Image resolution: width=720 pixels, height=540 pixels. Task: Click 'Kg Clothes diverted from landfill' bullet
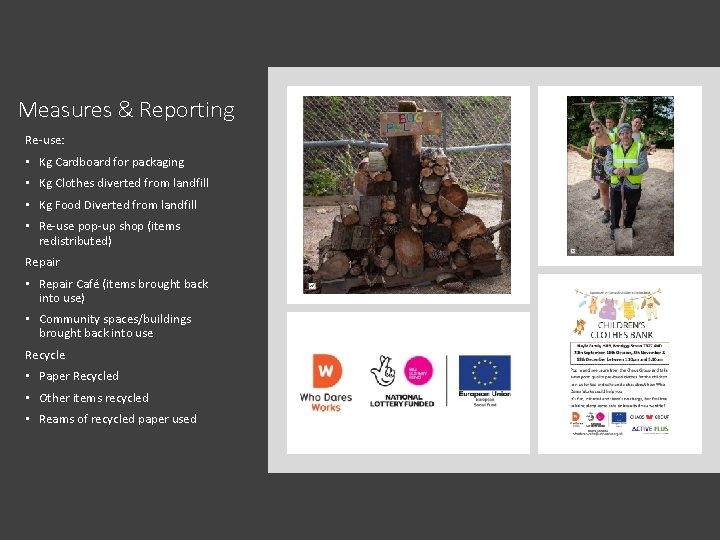pos(124,183)
